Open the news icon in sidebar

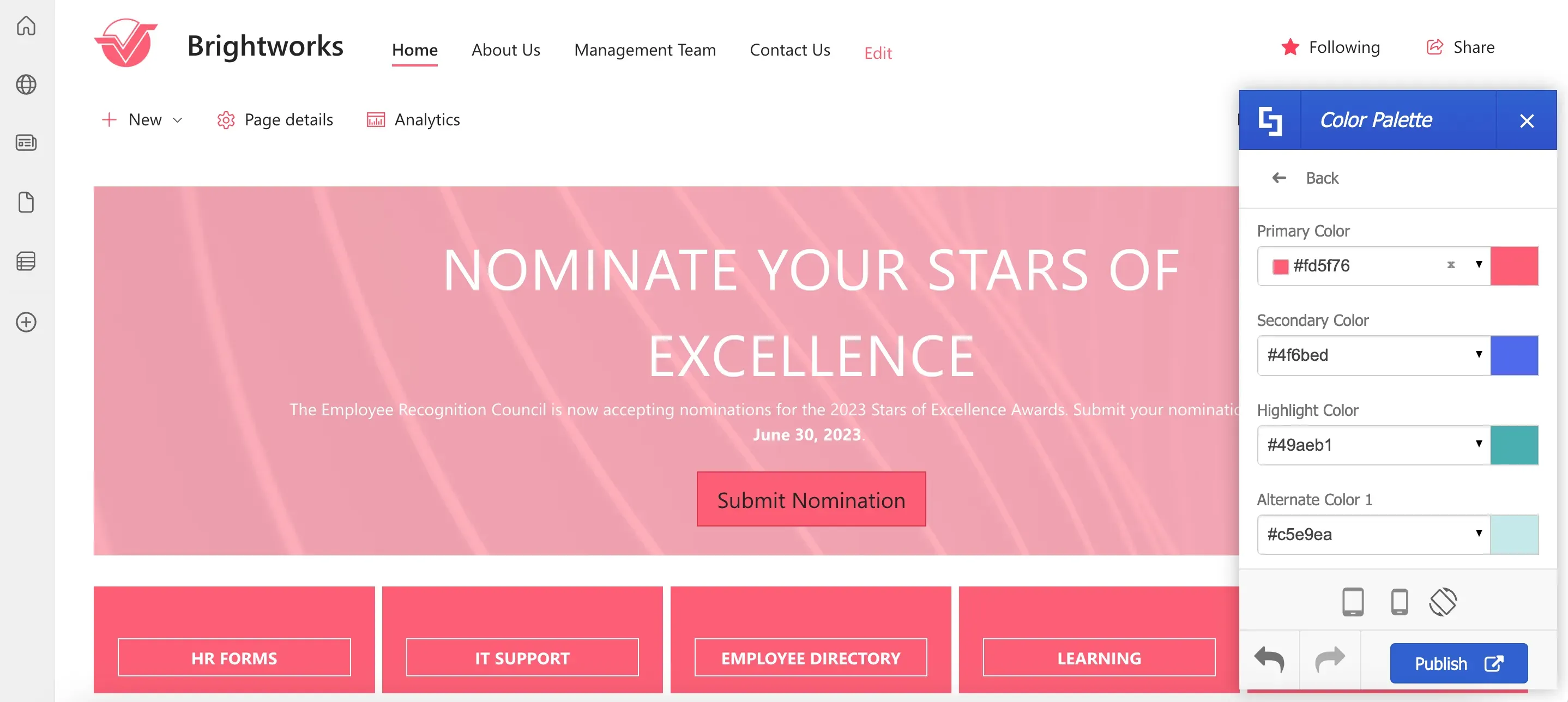click(26, 143)
